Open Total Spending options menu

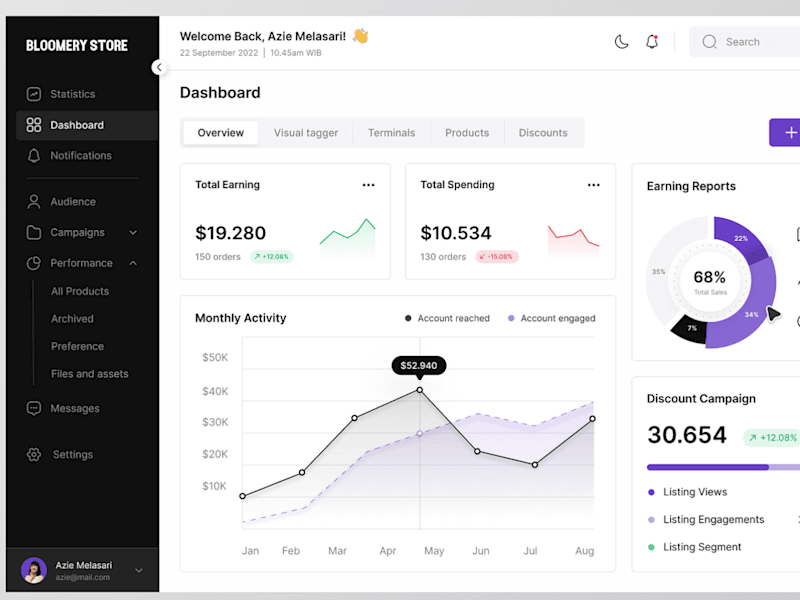(593, 185)
